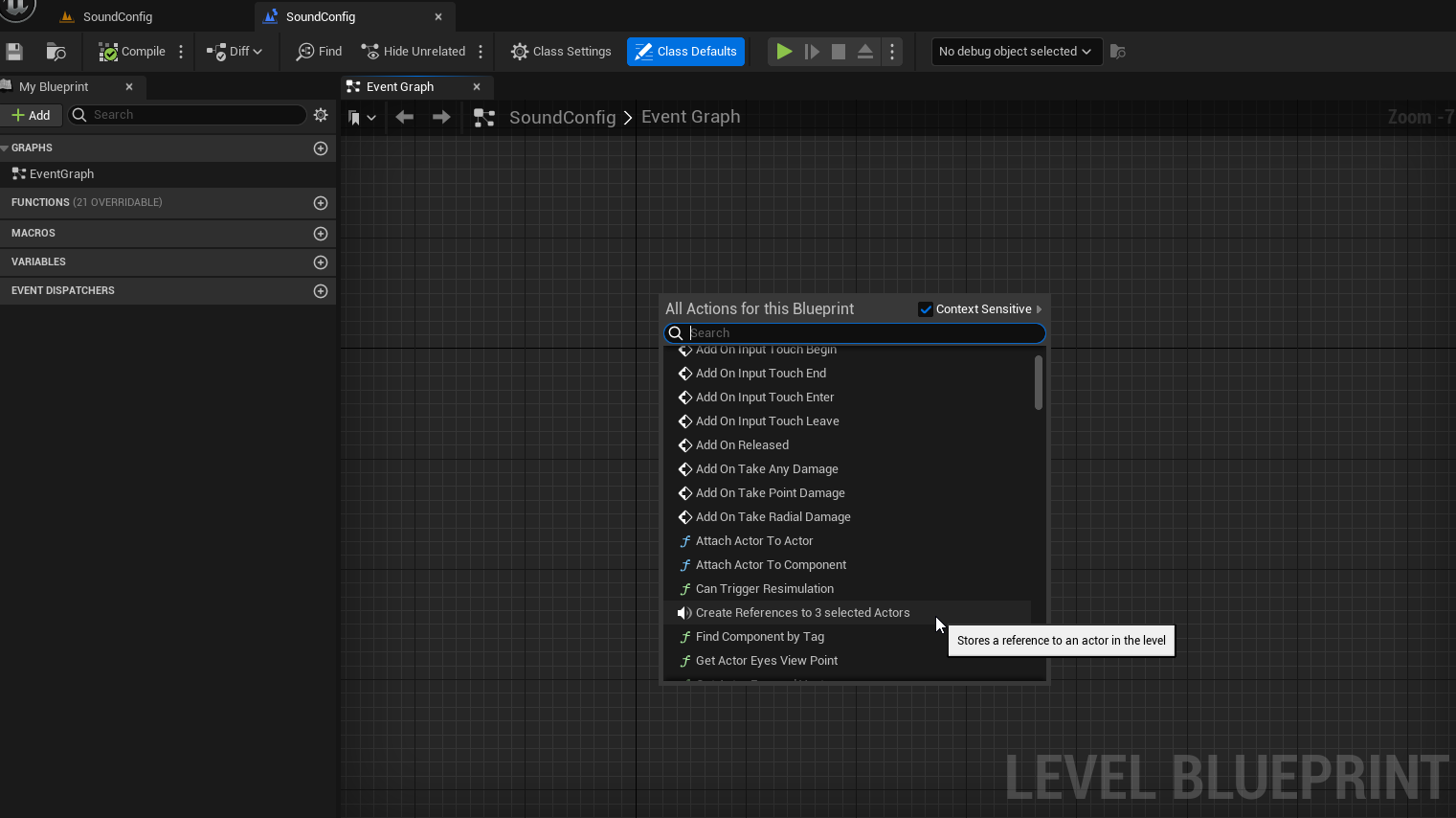
Task: Open the debug object selector dropdown
Action: tap(1016, 52)
